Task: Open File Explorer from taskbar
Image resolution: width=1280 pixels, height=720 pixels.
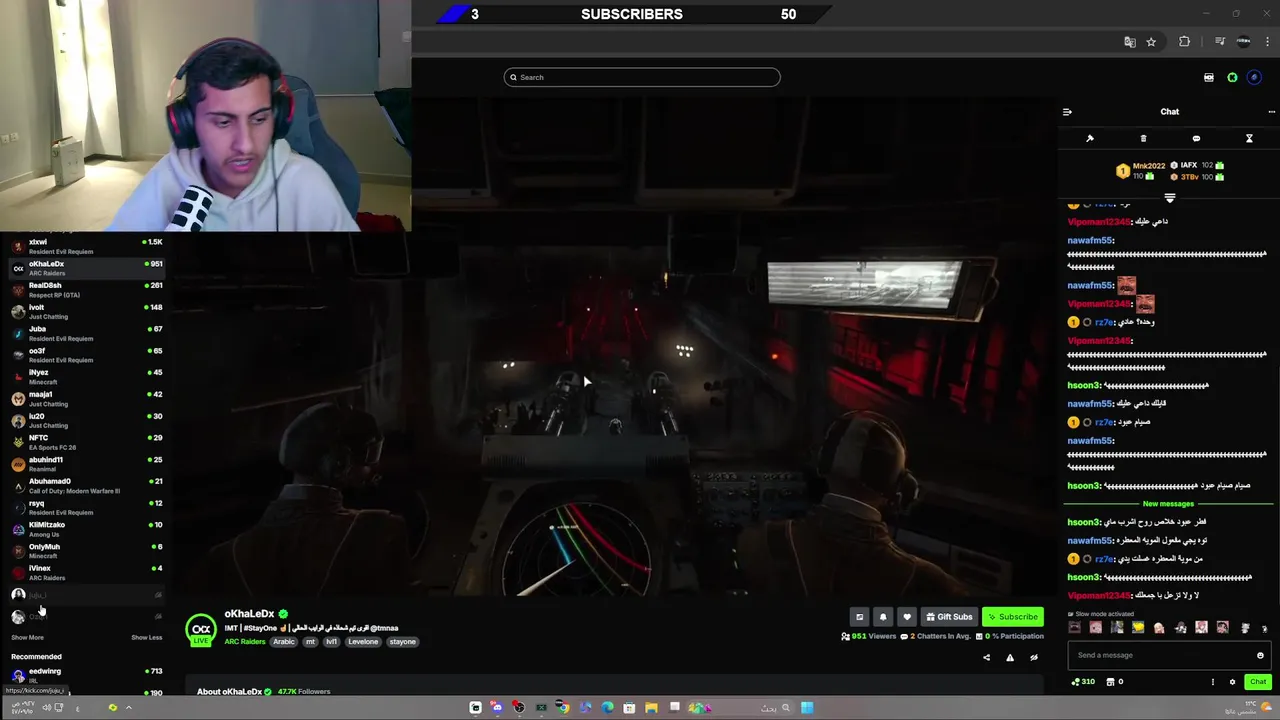Action: (x=651, y=708)
